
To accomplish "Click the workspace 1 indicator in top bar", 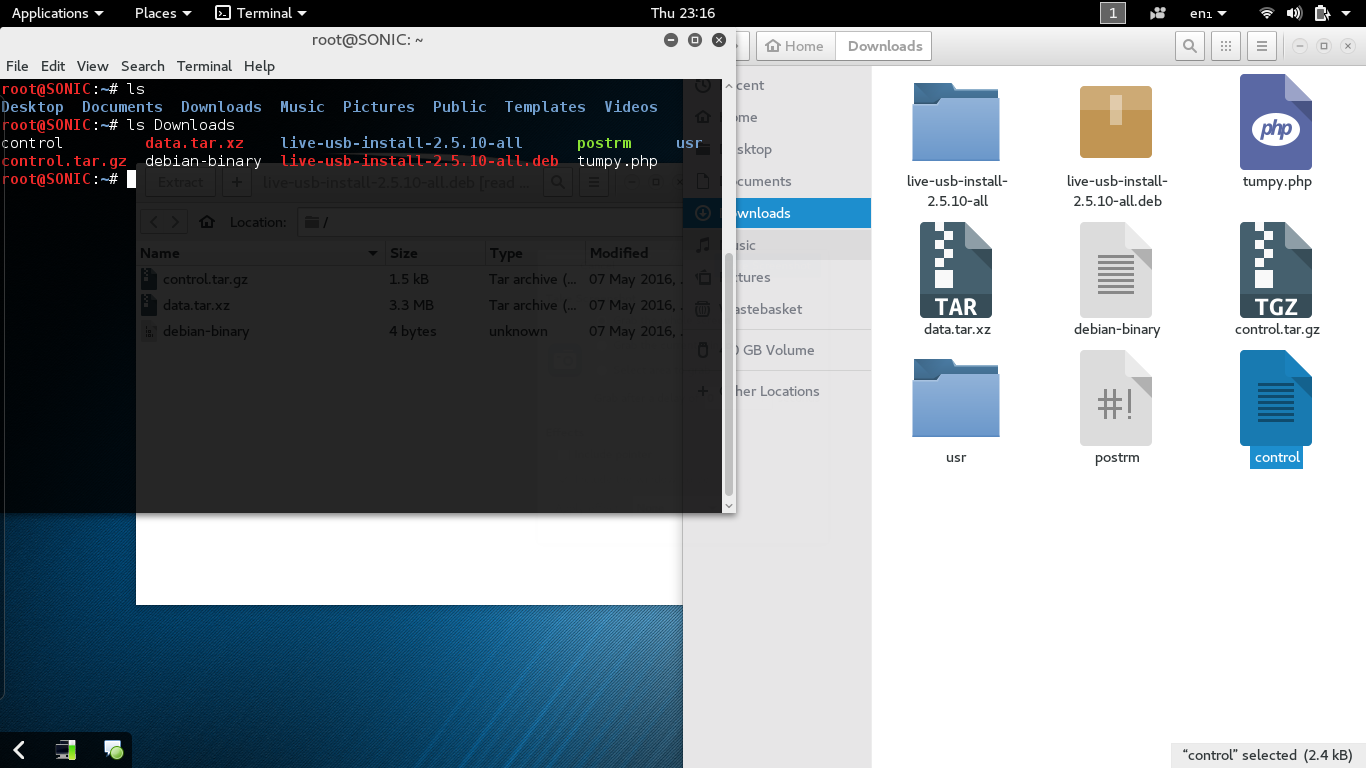I will (1113, 13).
